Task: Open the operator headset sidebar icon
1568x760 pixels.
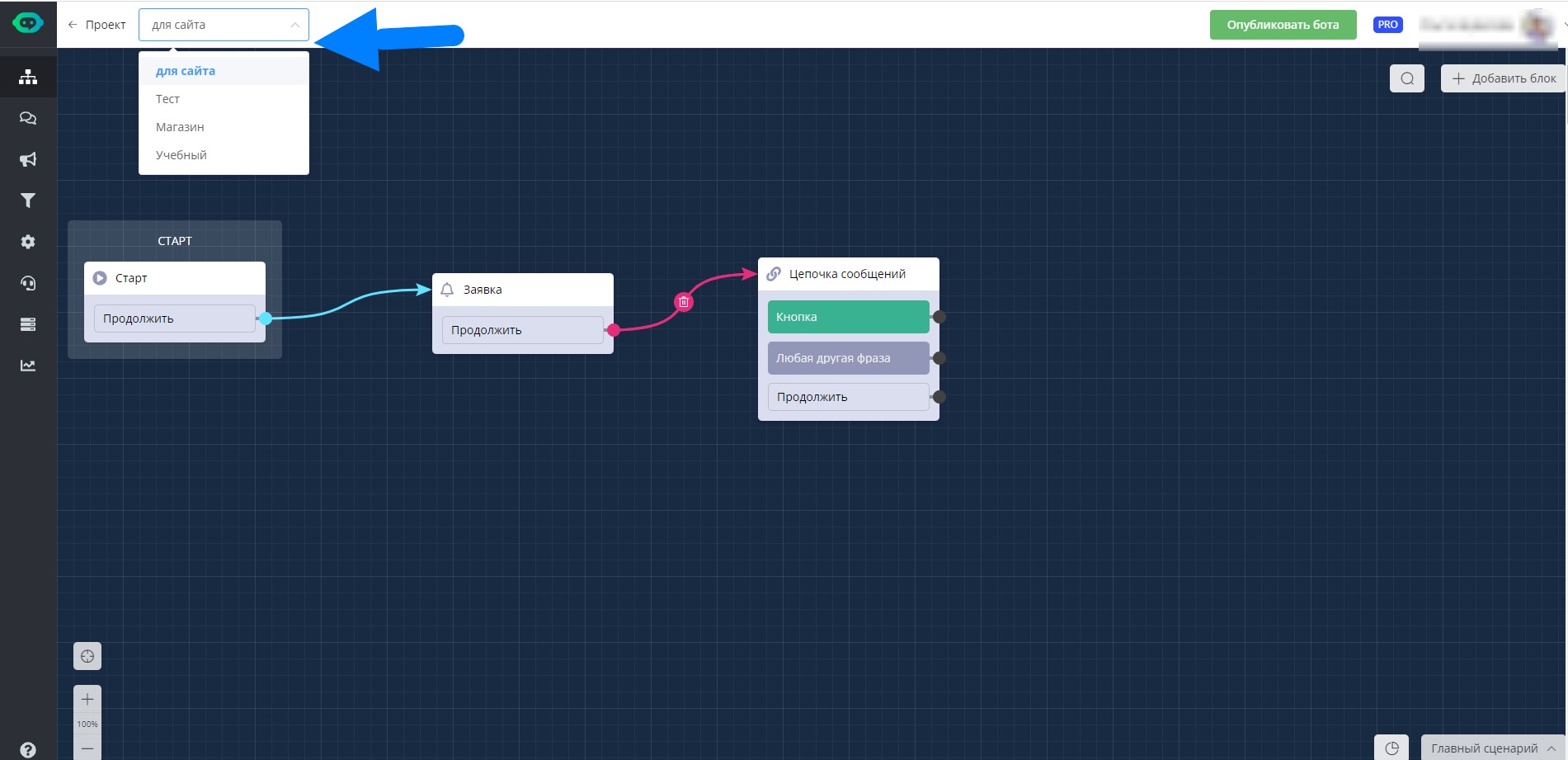Action: point(28,283)
